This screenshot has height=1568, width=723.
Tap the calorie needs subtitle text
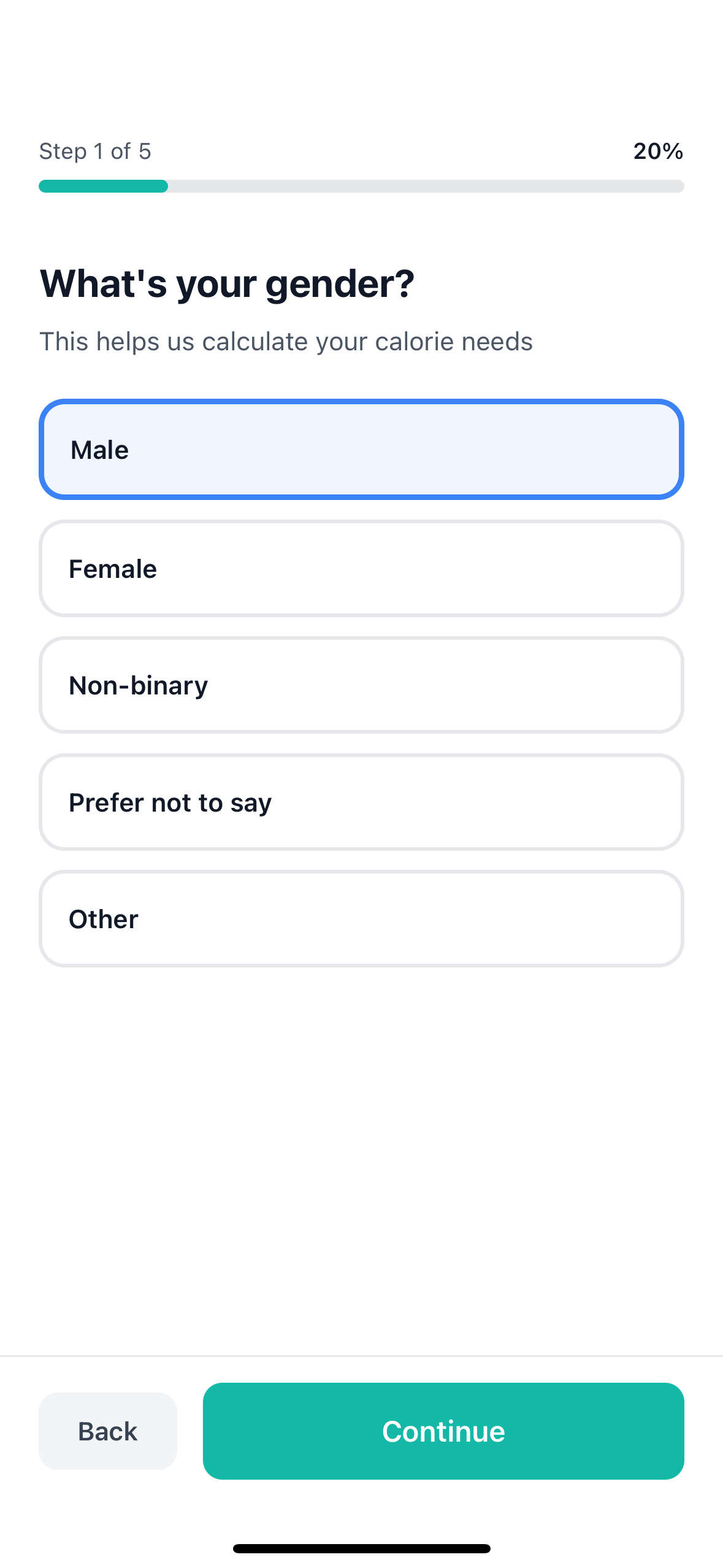286,342
